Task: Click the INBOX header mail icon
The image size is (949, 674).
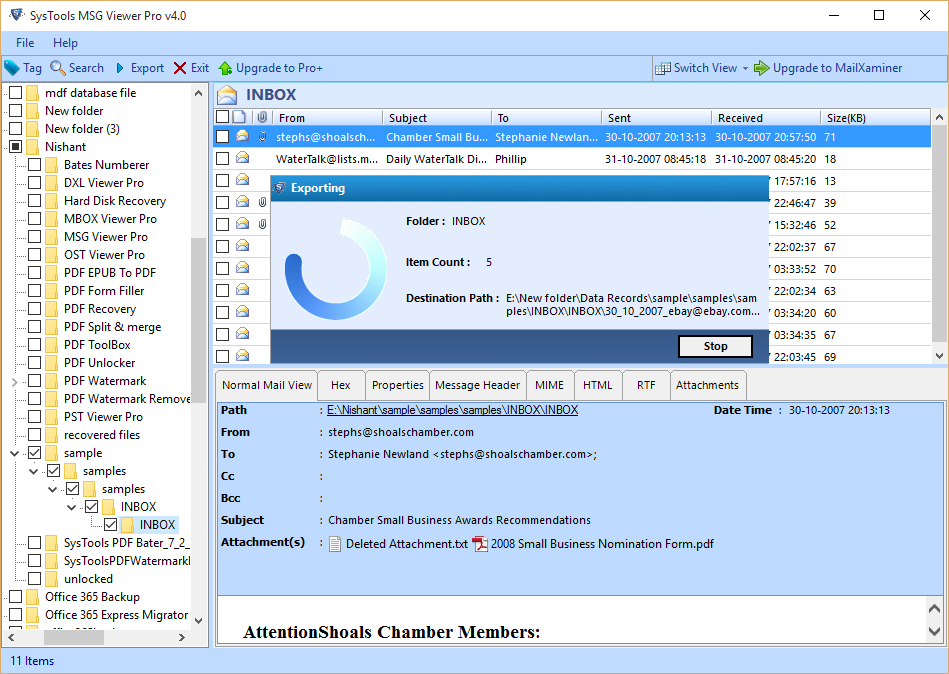Action: click(x=228, y=95)
